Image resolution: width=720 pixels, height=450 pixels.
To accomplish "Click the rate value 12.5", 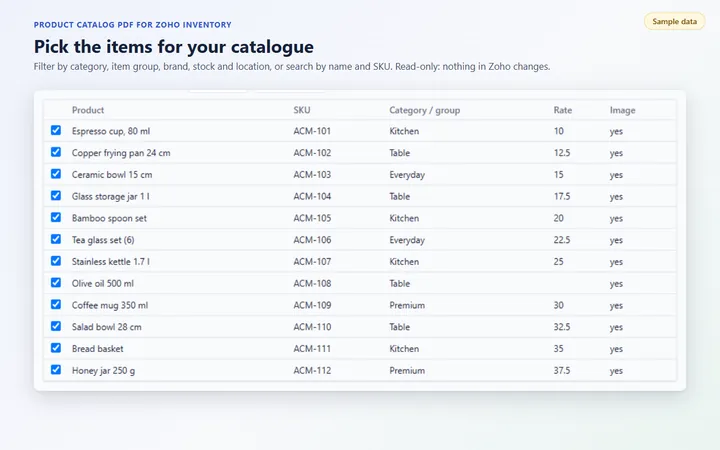I will point(562,153).
